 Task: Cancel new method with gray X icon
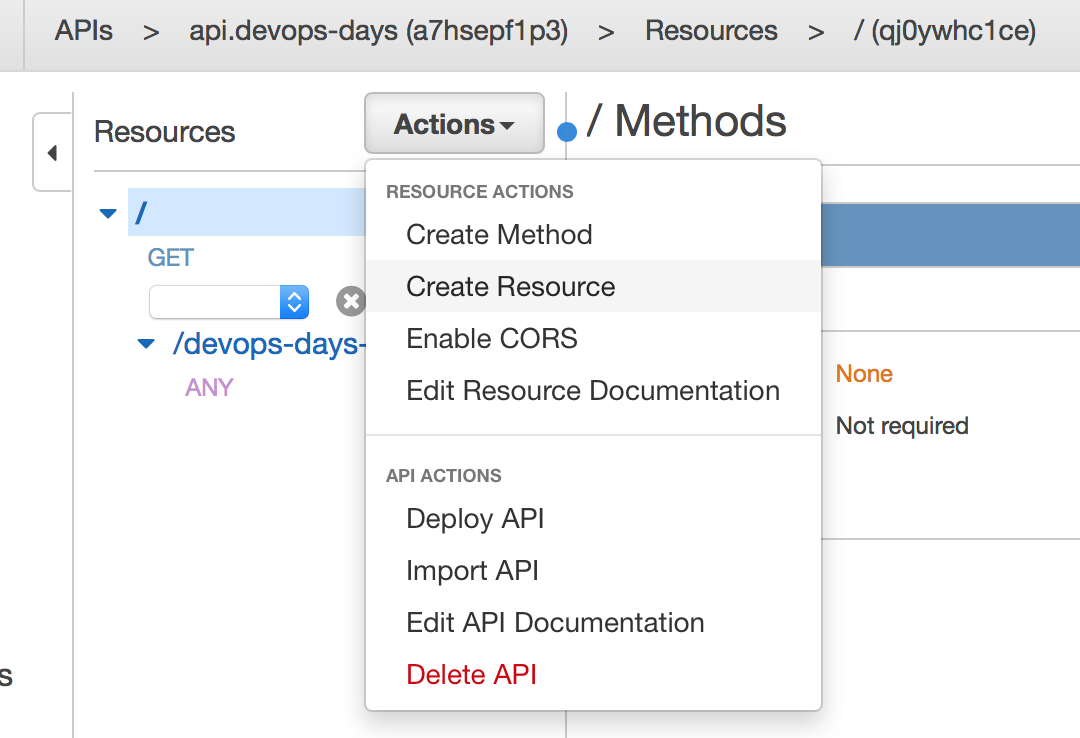(350, 301)
